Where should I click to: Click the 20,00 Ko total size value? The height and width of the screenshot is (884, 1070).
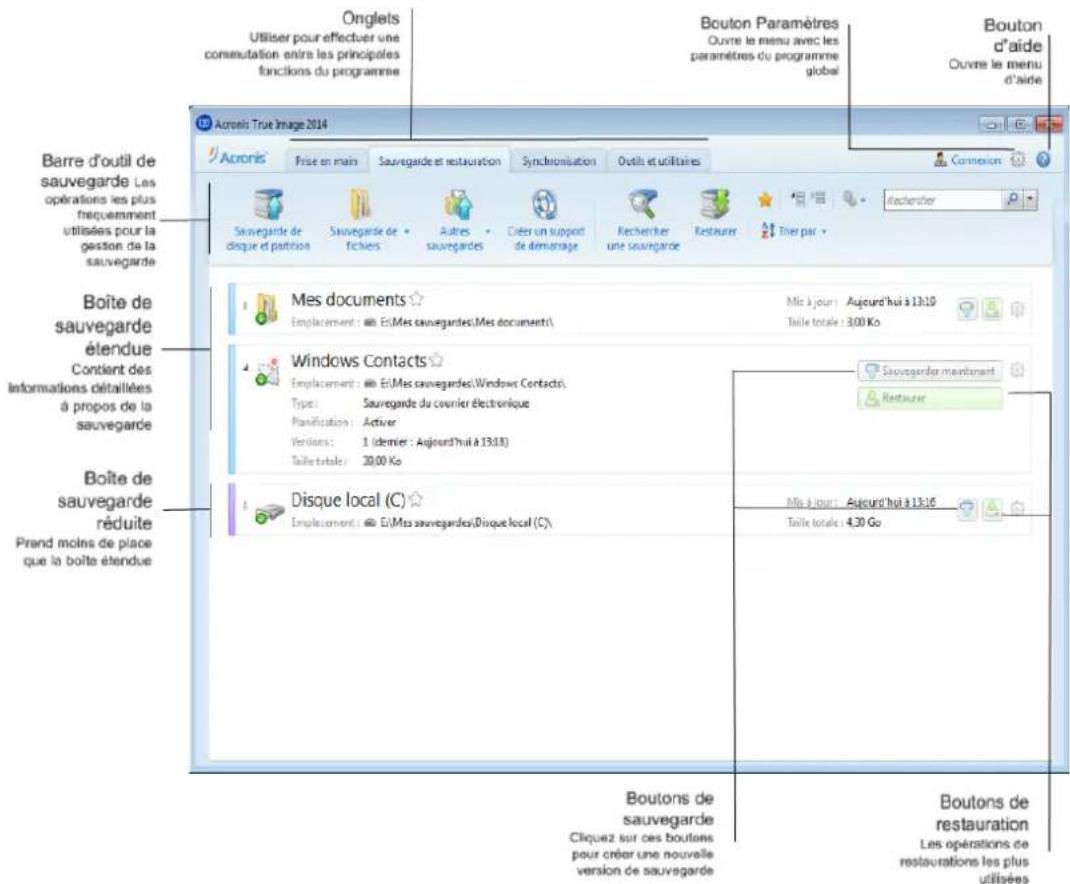(381, 461)
